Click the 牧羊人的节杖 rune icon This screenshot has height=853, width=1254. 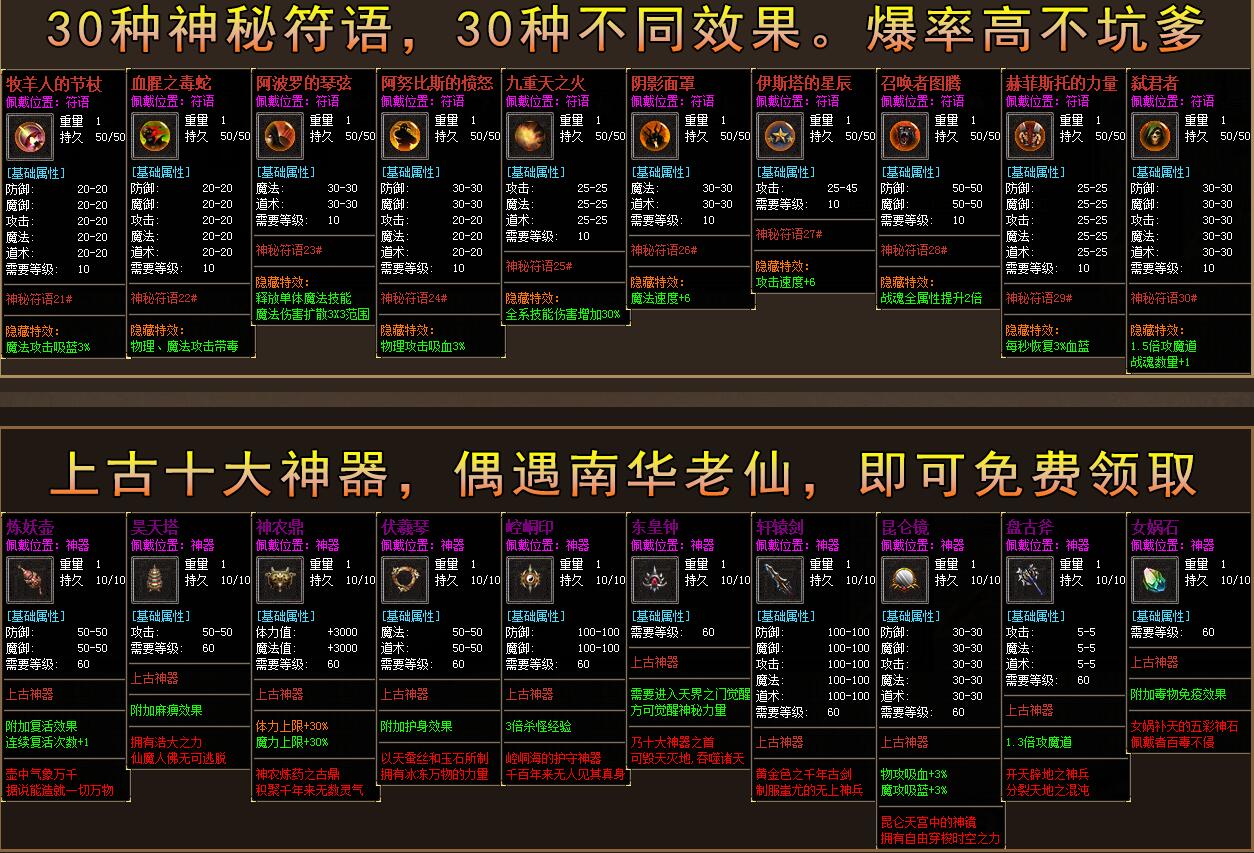pyautogui.click(x=29, y=136)
